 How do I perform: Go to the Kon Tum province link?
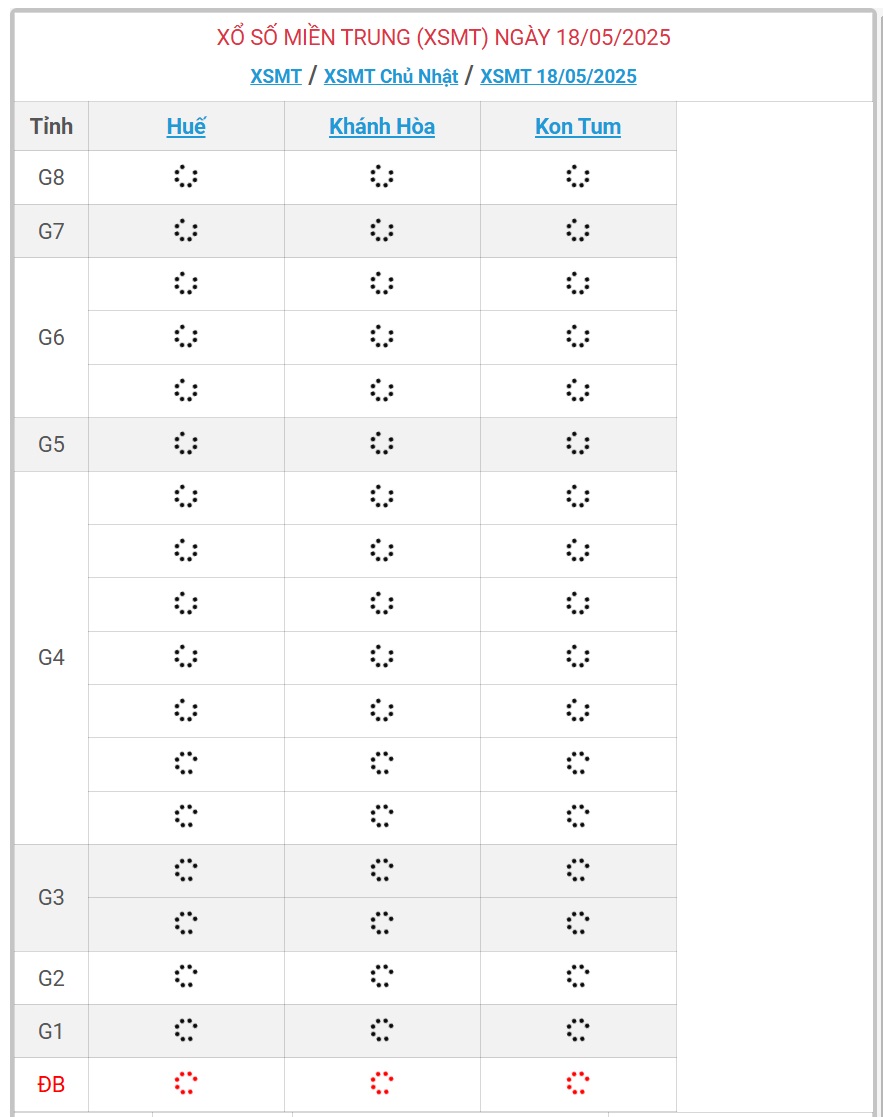pyautogui.click(x=578, y=126)
